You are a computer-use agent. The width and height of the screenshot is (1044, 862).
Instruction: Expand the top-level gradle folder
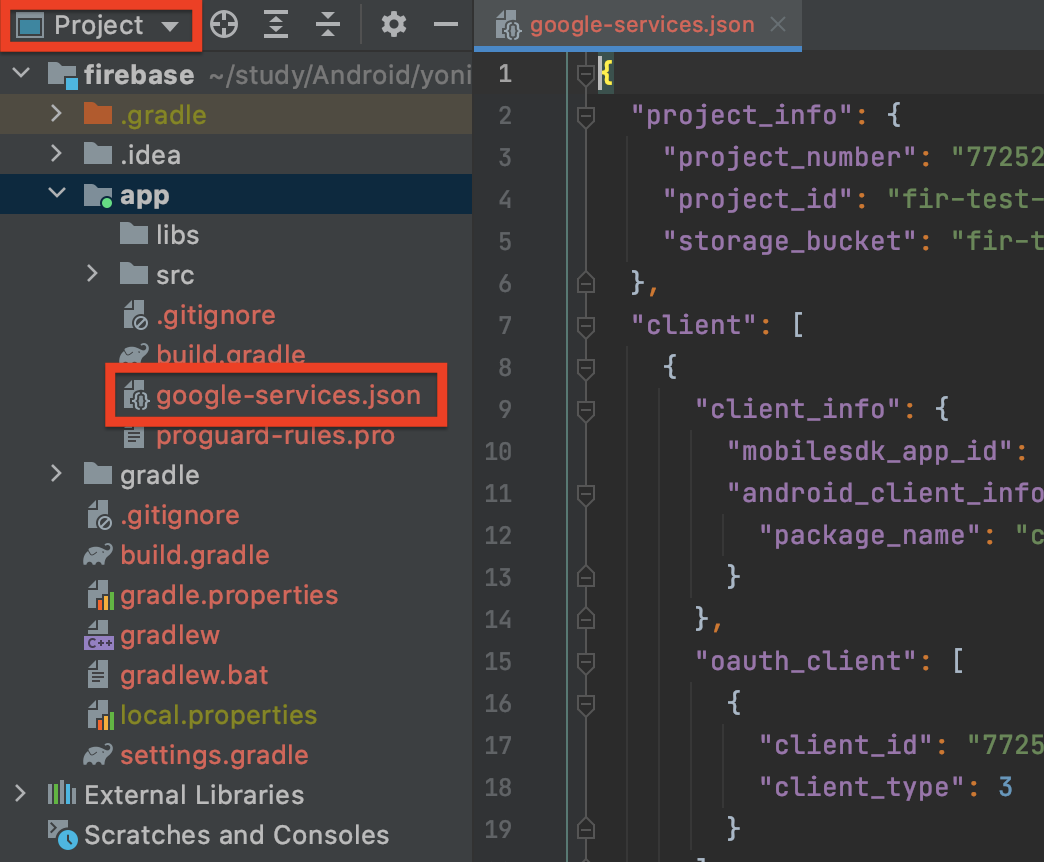click(x=57, y=474)
